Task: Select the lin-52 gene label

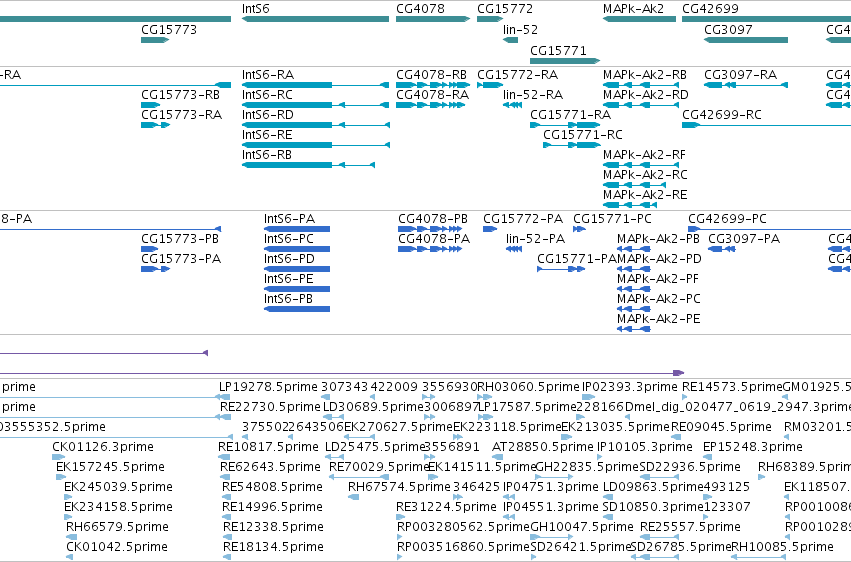Action: point(520,30)
